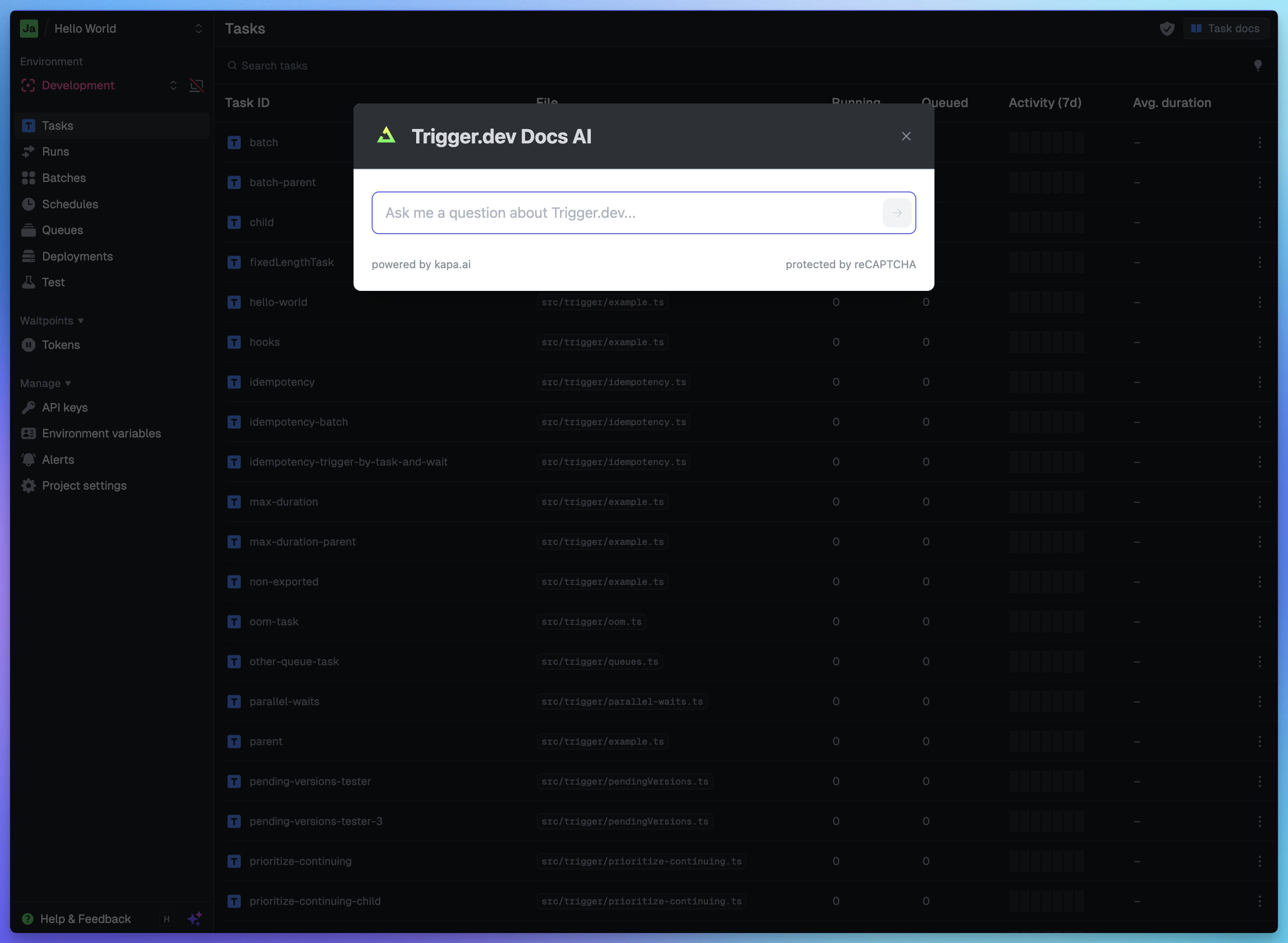1288x943 pixels.
Task: Click the Alerts bell icon
Action: tap(29, 460)
